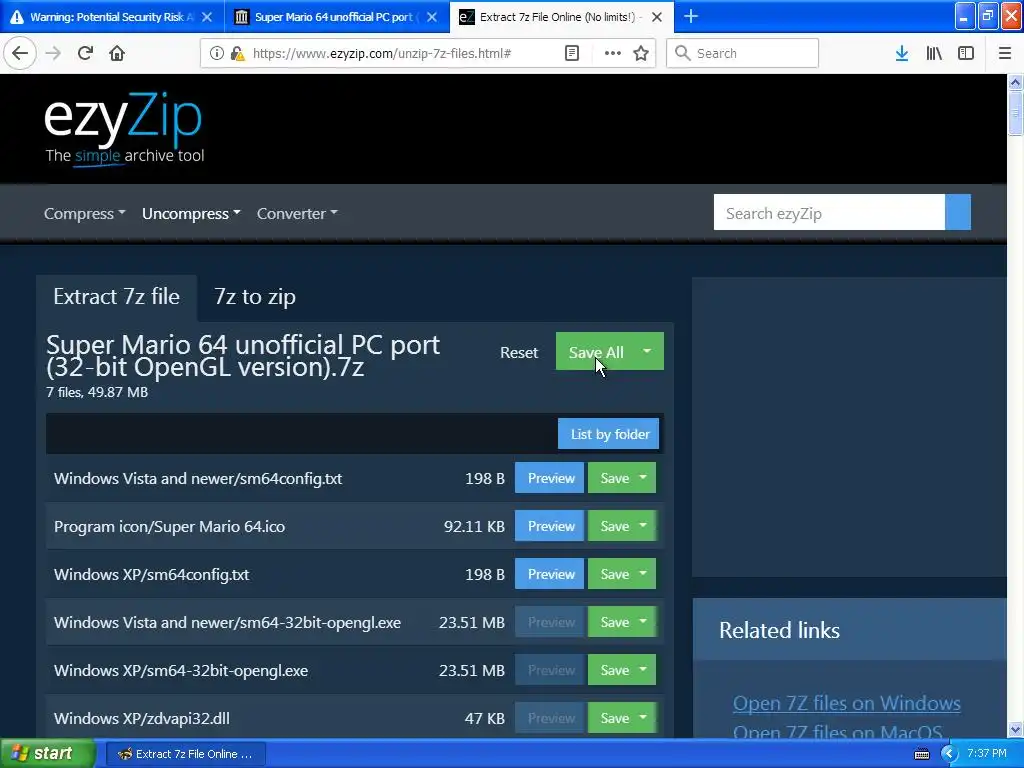The width and height of the screenshot is (1024, 768).
Task: Expand the Save All dropdown arrow
Action: [647, 352]
